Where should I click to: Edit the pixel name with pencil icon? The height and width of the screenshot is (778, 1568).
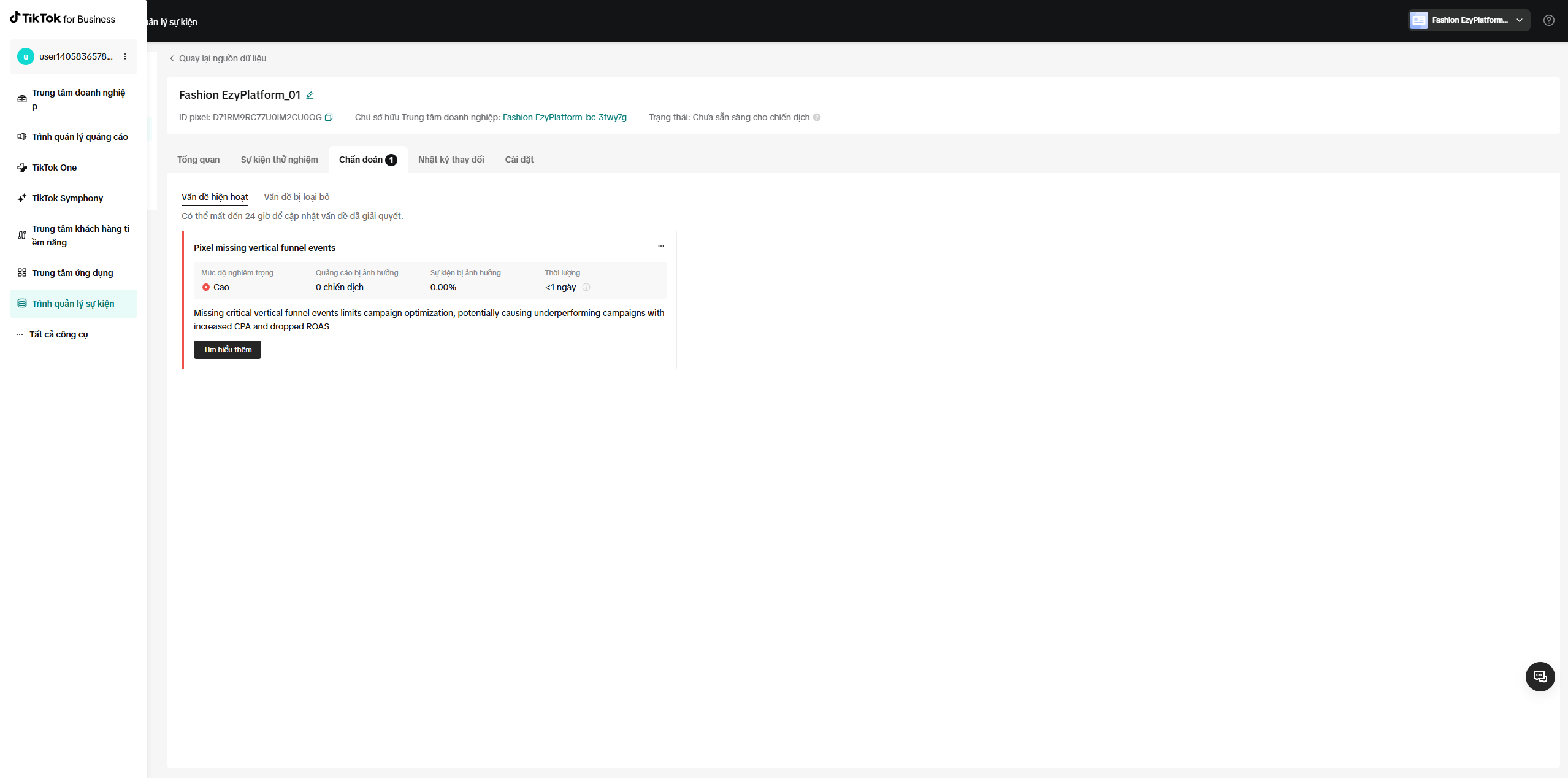point(310,95)
